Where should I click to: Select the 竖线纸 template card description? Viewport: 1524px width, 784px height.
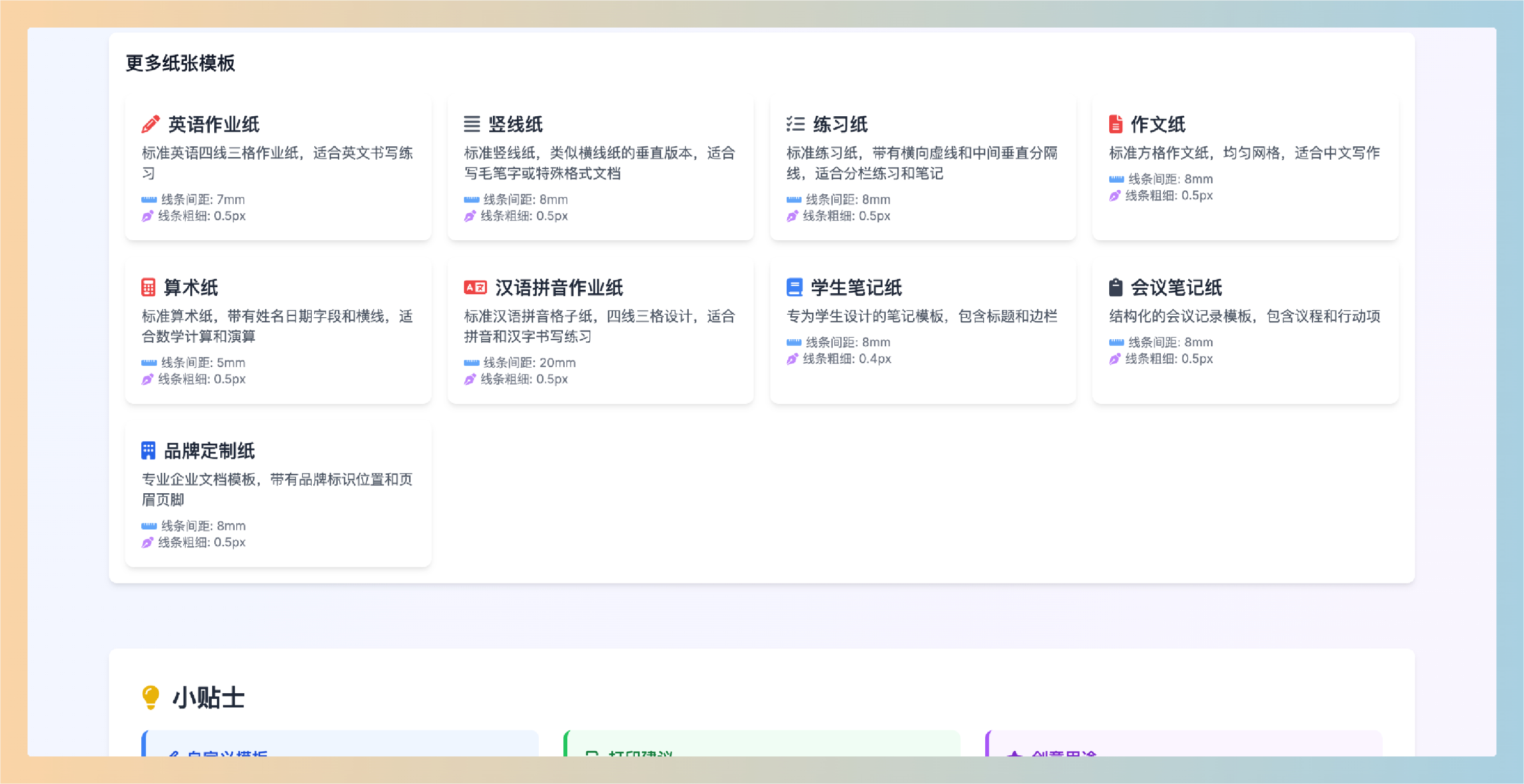pos(598,163)
